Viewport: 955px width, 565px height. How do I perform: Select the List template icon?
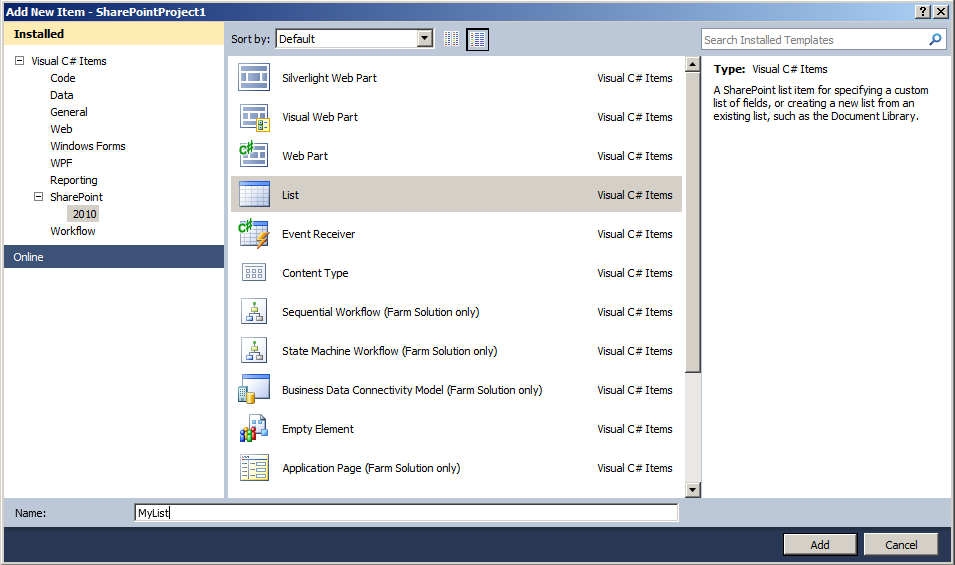(x=254, y=195)
